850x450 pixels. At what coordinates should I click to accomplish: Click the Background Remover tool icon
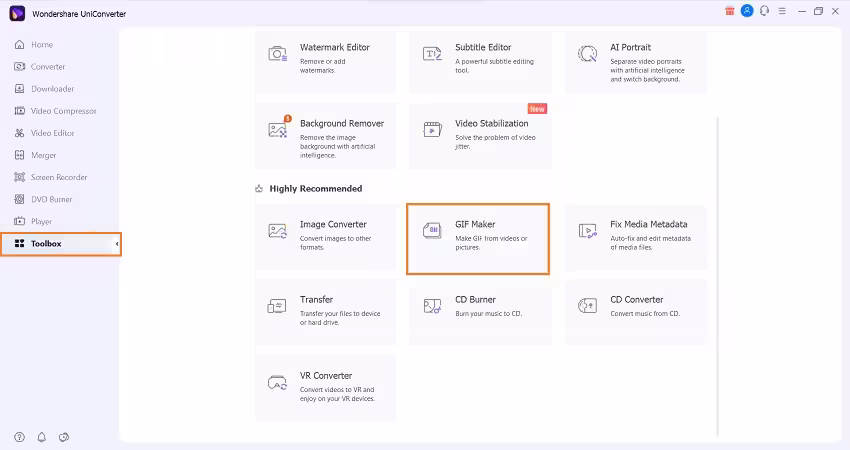point(278,129)
